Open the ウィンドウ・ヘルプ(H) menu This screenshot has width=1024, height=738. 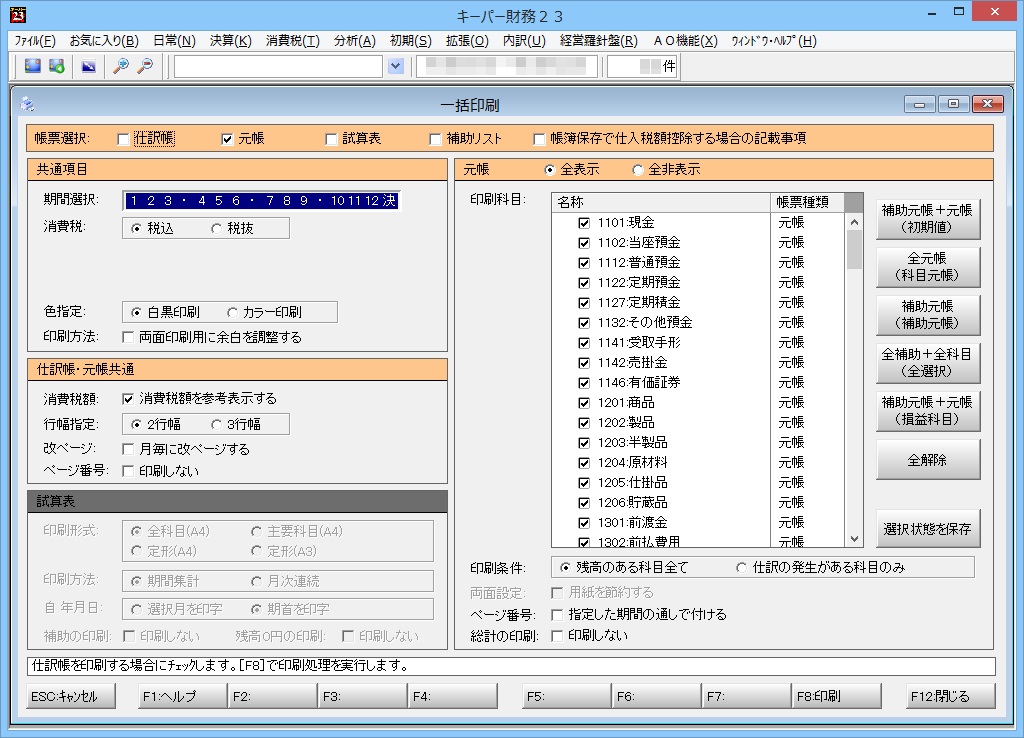pyautogui.click(x=774, y=40)
